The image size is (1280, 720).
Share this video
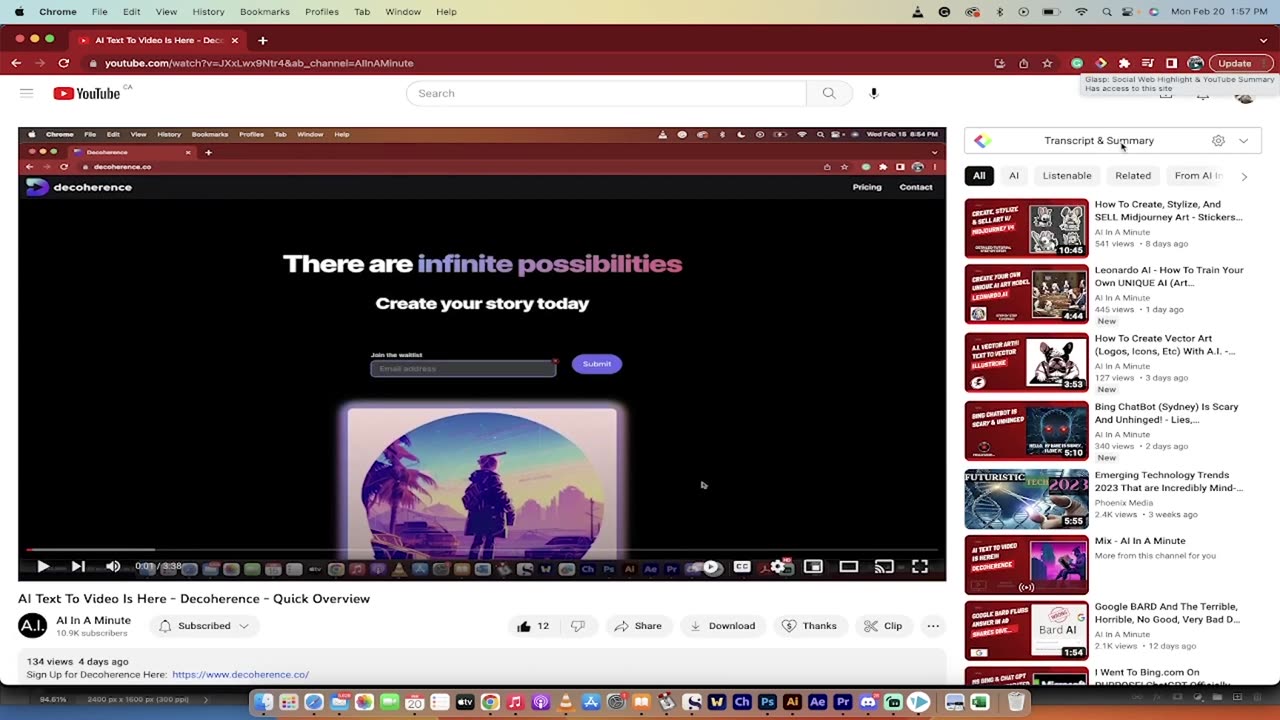pyautogui.click(x=638, y=626)
